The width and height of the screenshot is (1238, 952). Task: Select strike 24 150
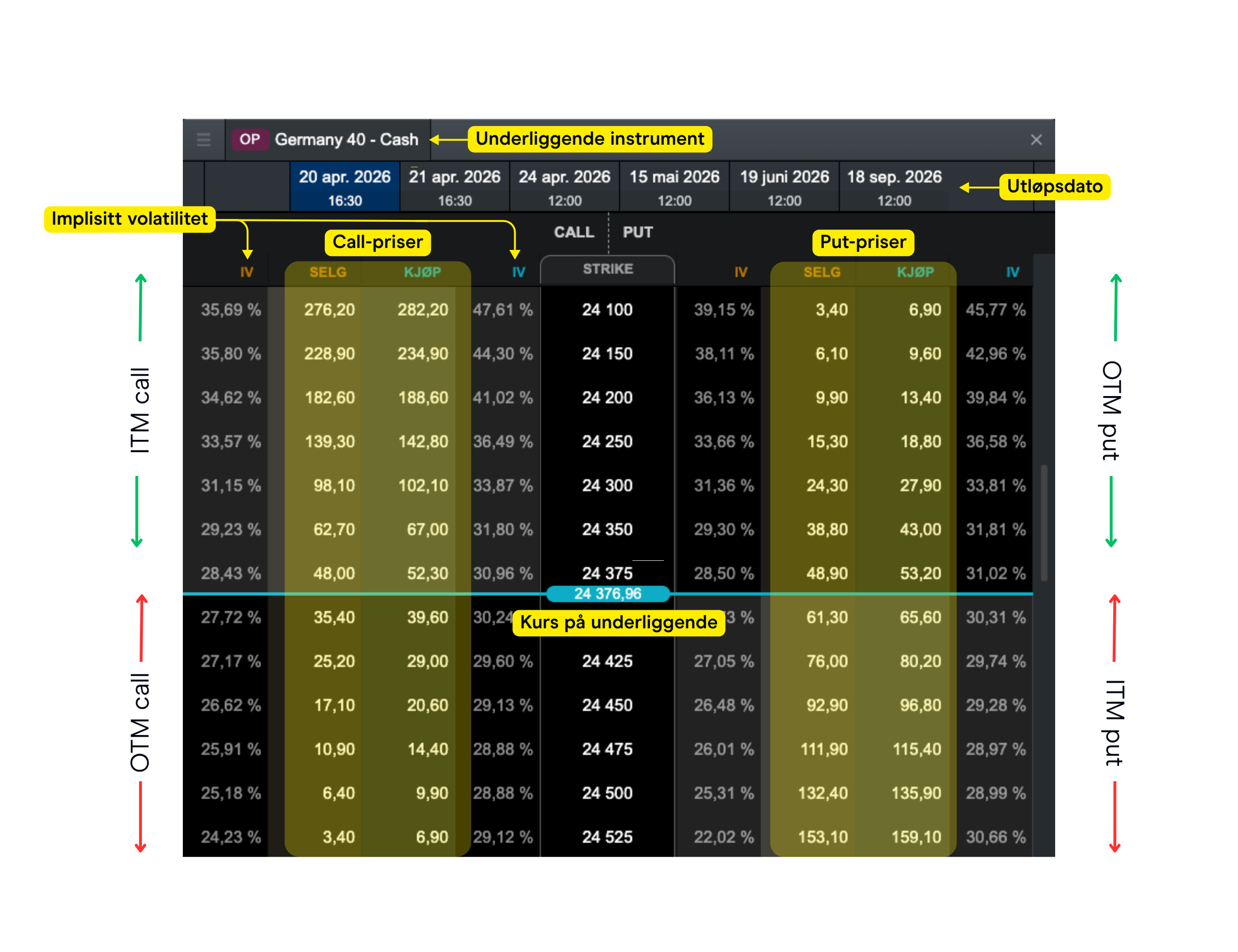[x=607, y=354]
